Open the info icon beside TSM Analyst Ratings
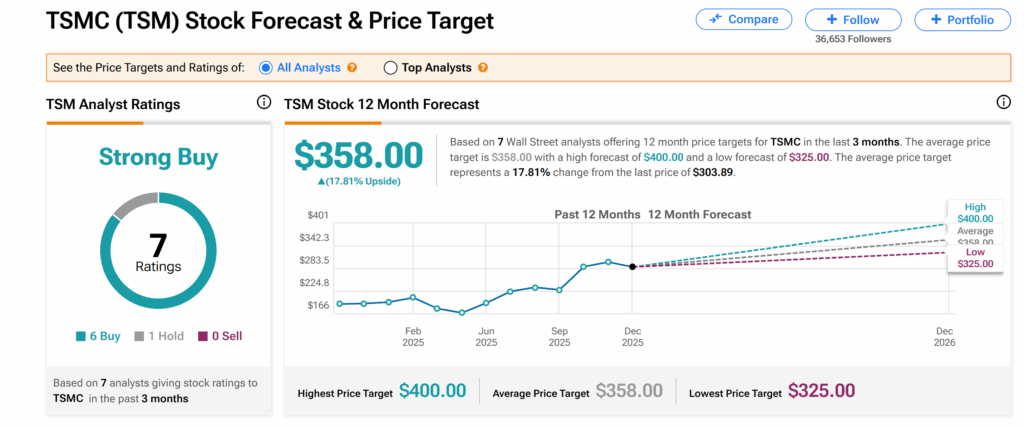Viewport: 1024px width, 428px height. (264, 103)
